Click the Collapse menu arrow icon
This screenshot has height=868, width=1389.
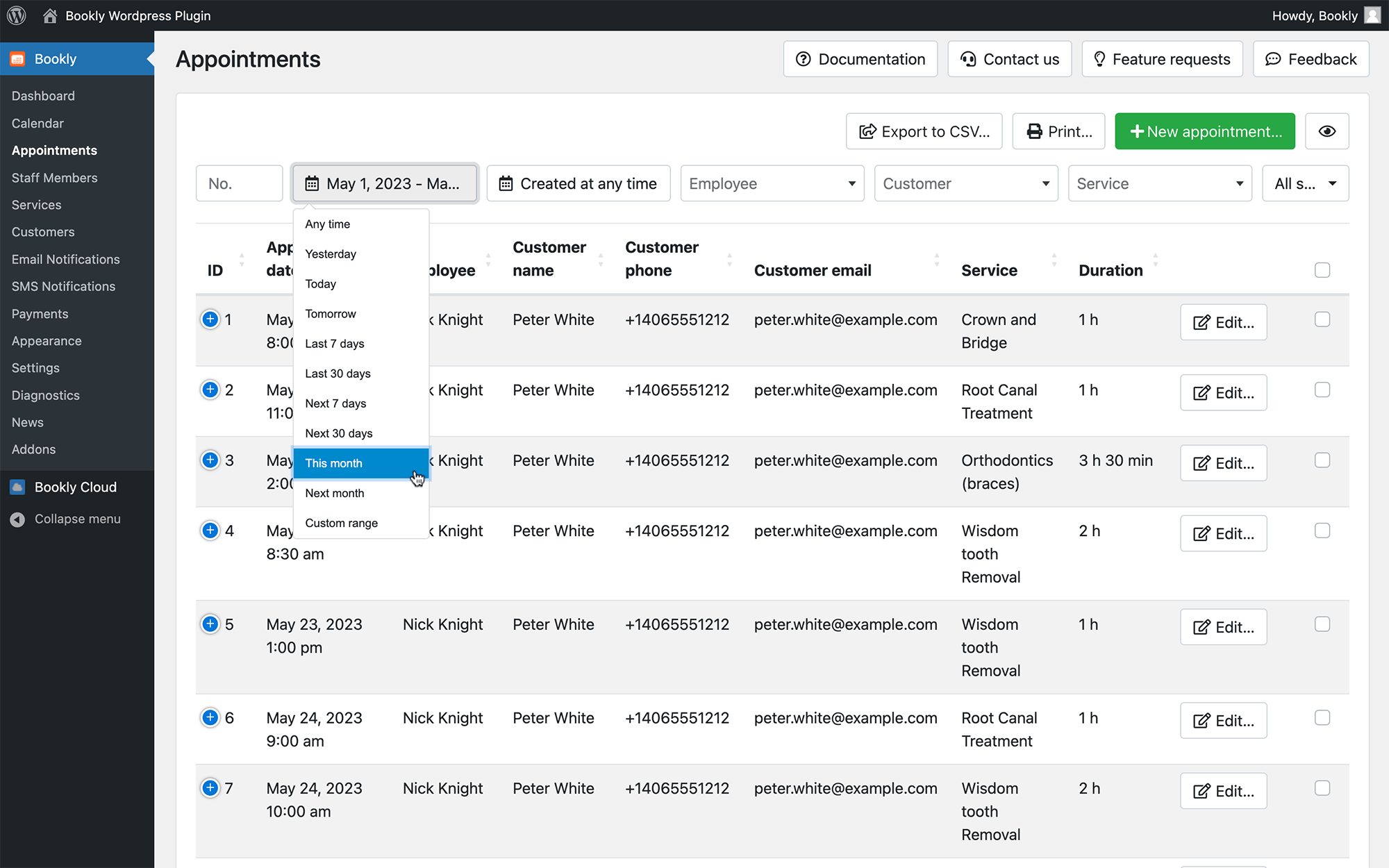pyautogui.click(x=18, y=519)
